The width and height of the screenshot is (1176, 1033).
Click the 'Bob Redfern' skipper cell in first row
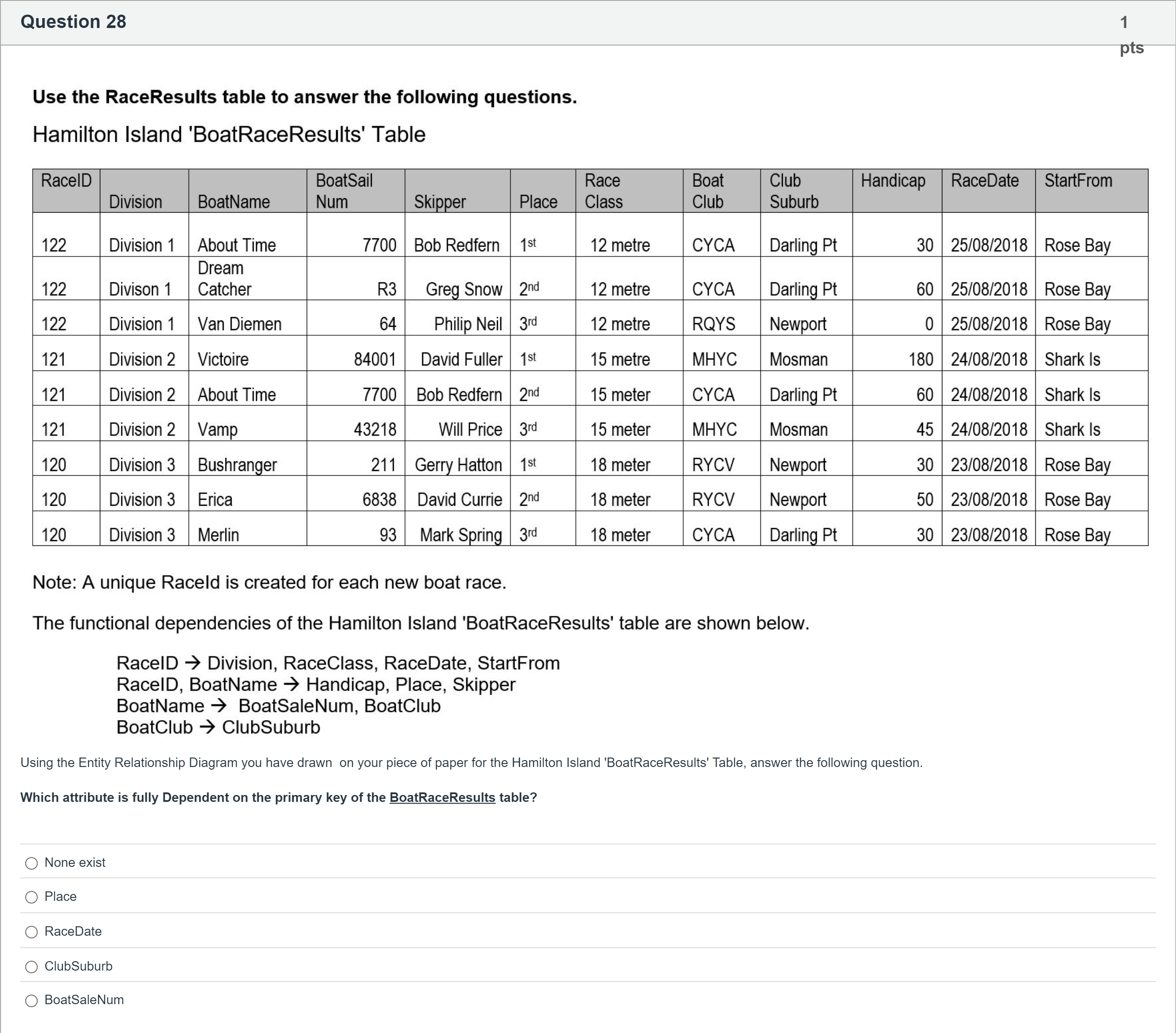(456, 245)
